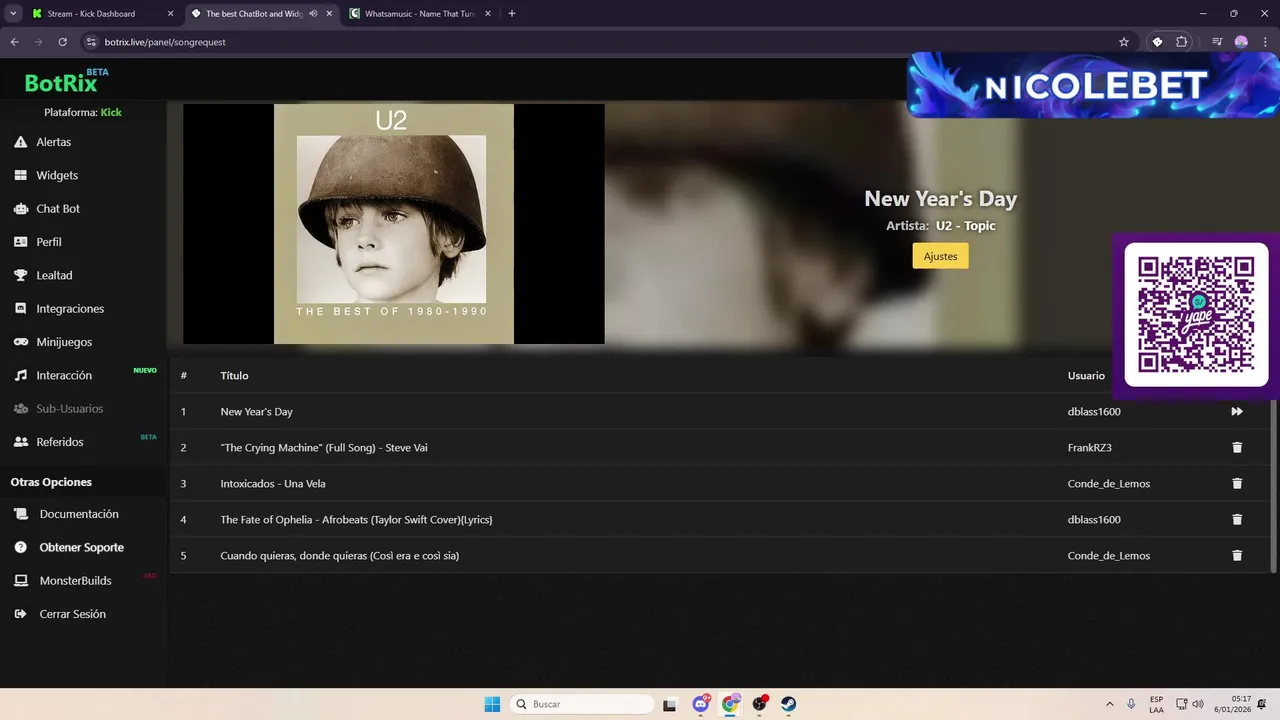1280x720 pixels.
Task: Open a new browser tab
Action: [x=512, y=14]
